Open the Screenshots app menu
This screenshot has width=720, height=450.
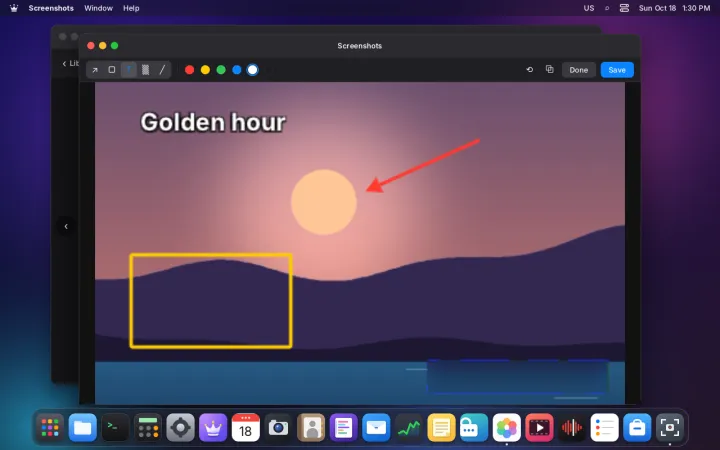pyautogui.click(x=51, y=8)
